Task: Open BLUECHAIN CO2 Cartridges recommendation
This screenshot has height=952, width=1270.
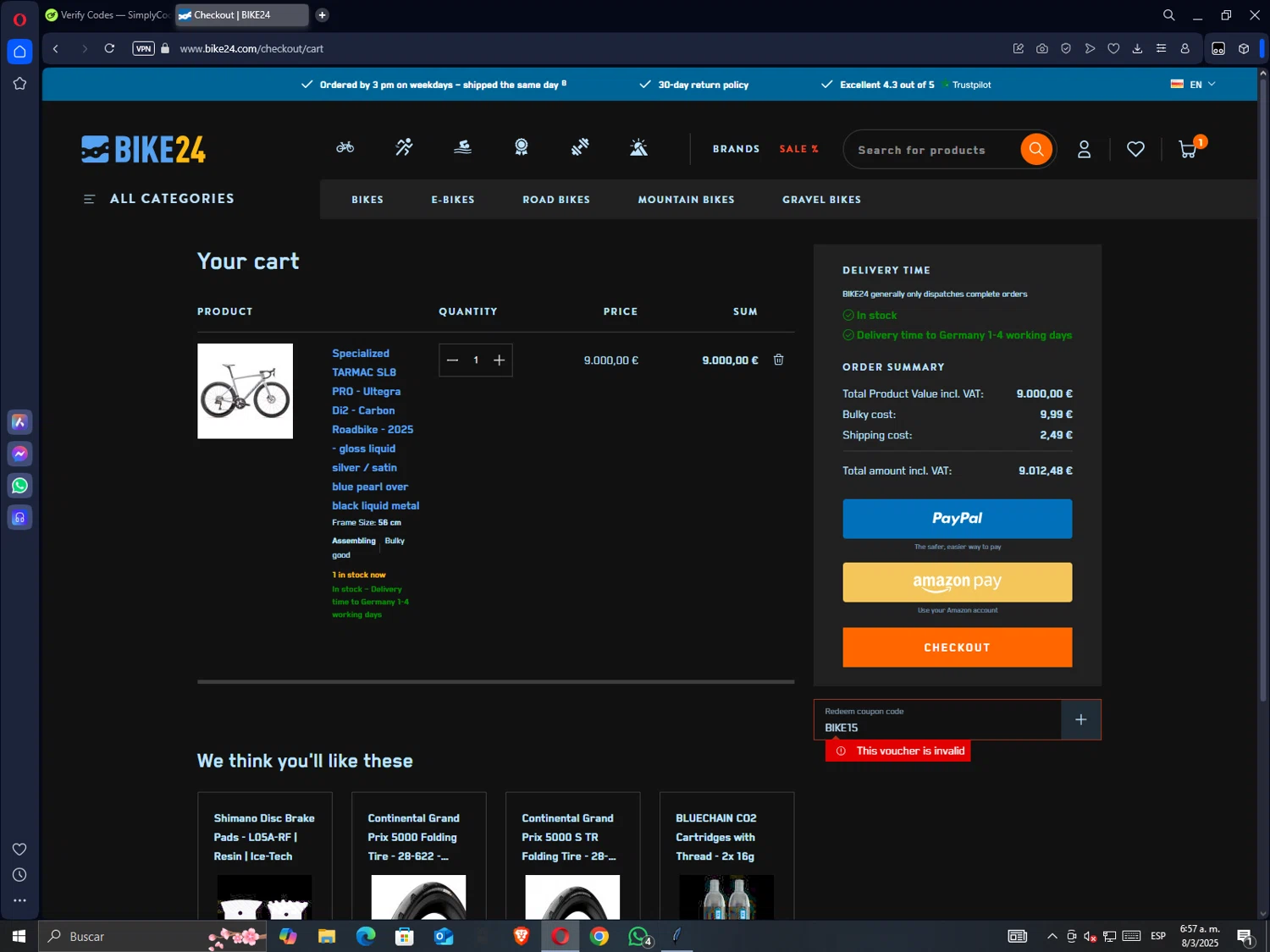Action: click(726, 856)
